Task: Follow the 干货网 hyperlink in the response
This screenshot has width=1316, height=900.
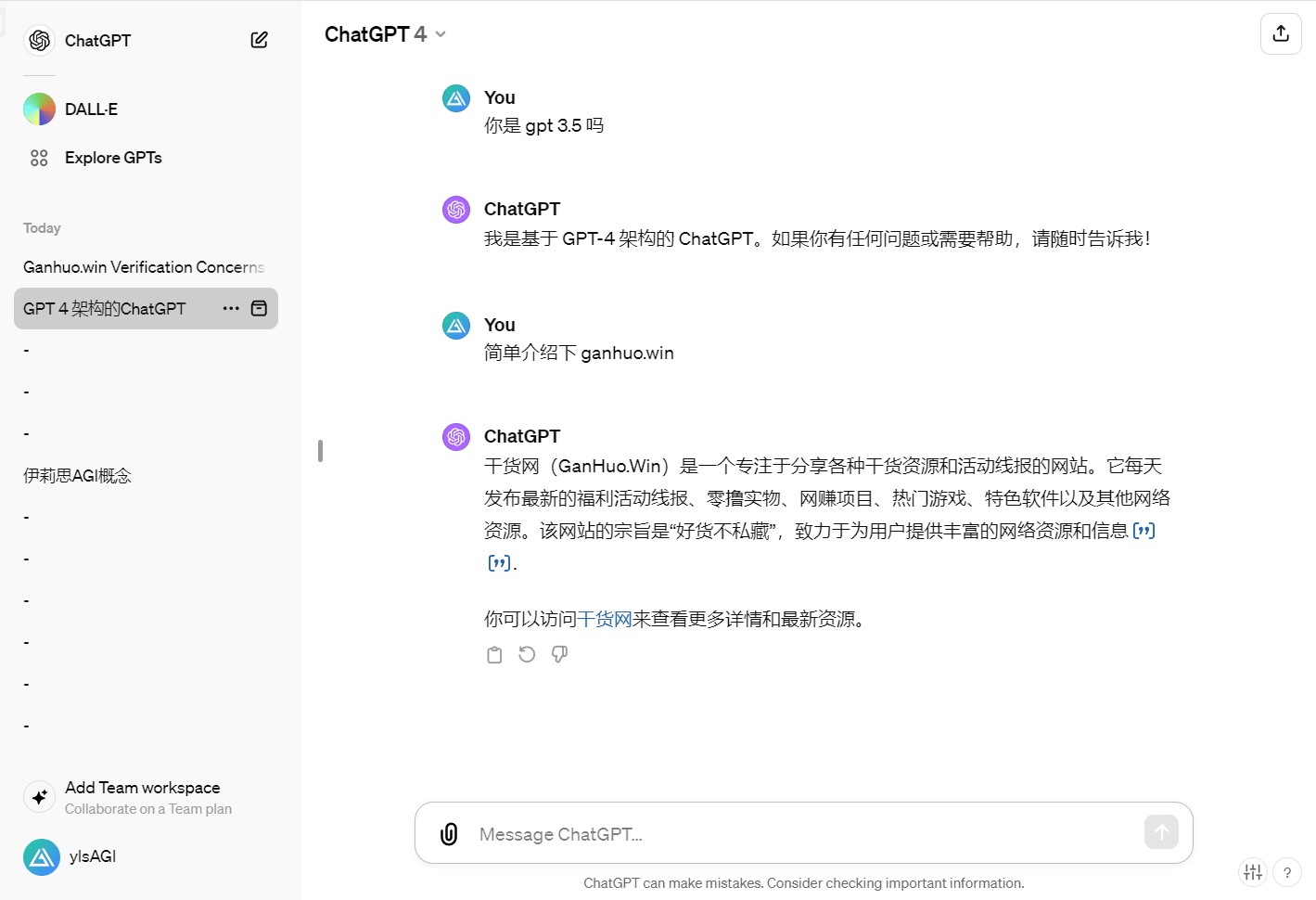Action: 605,619
